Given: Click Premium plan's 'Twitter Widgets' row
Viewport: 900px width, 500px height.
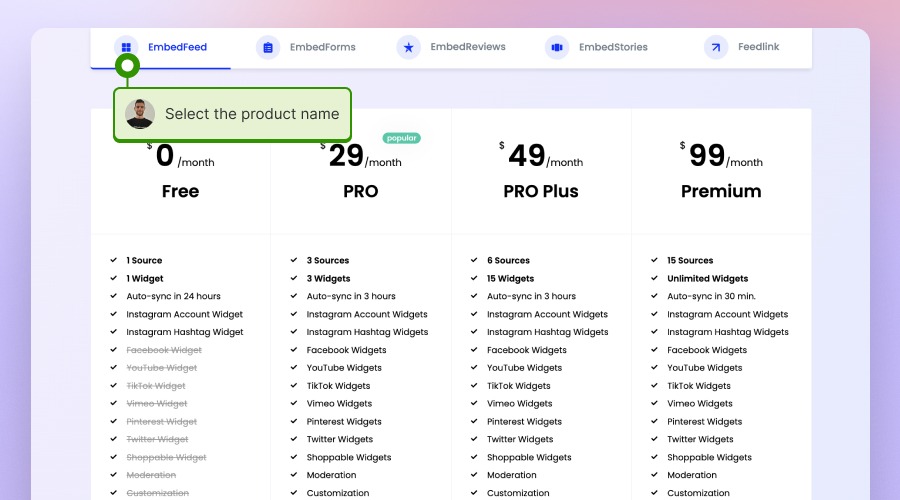Looking at the screenshot, I should pyautogui.click(x=692, y=439).
